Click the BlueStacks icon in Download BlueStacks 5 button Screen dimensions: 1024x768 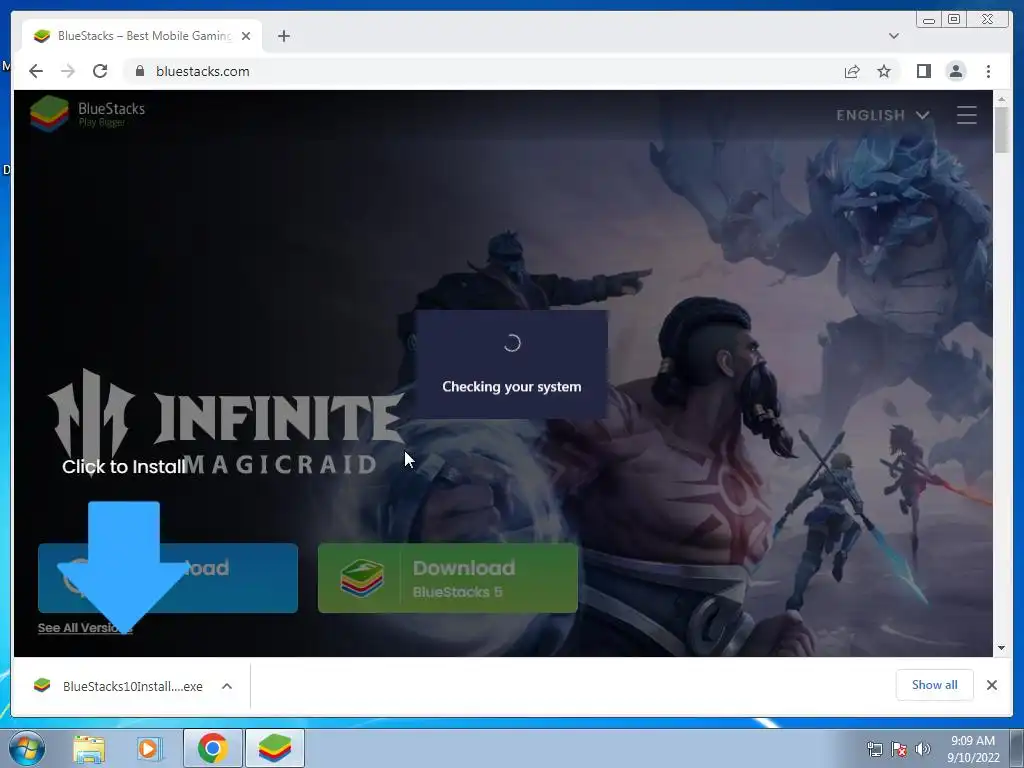361,578
